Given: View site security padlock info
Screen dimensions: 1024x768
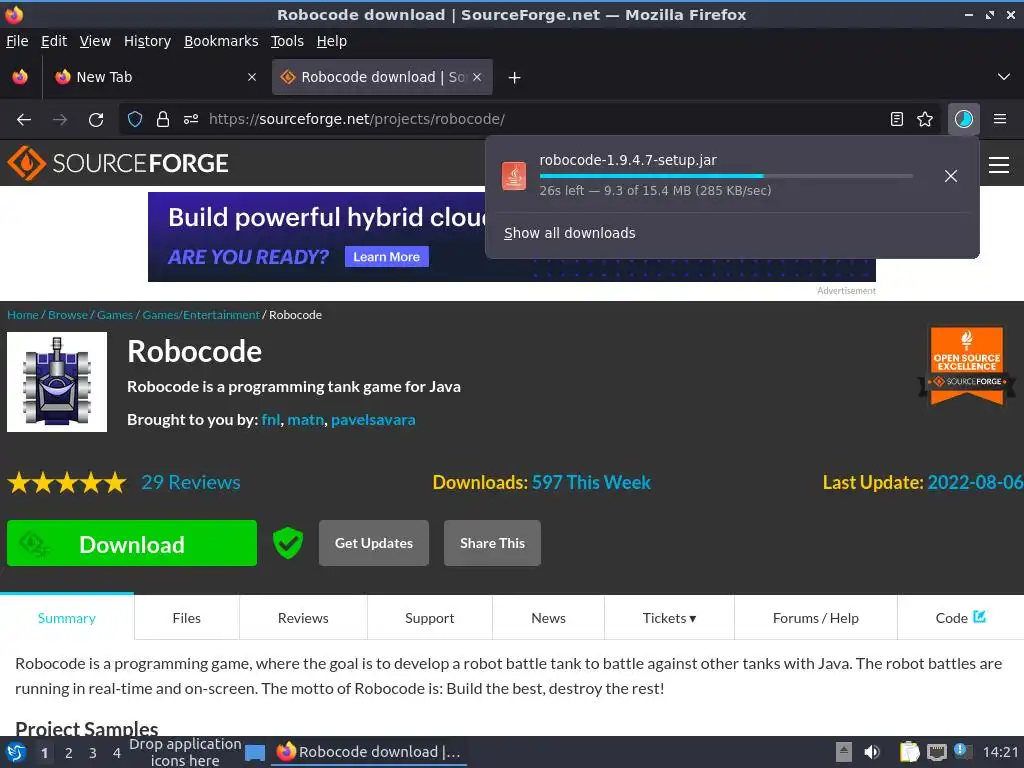Looking at the screenshot, I should click(163, 119).
